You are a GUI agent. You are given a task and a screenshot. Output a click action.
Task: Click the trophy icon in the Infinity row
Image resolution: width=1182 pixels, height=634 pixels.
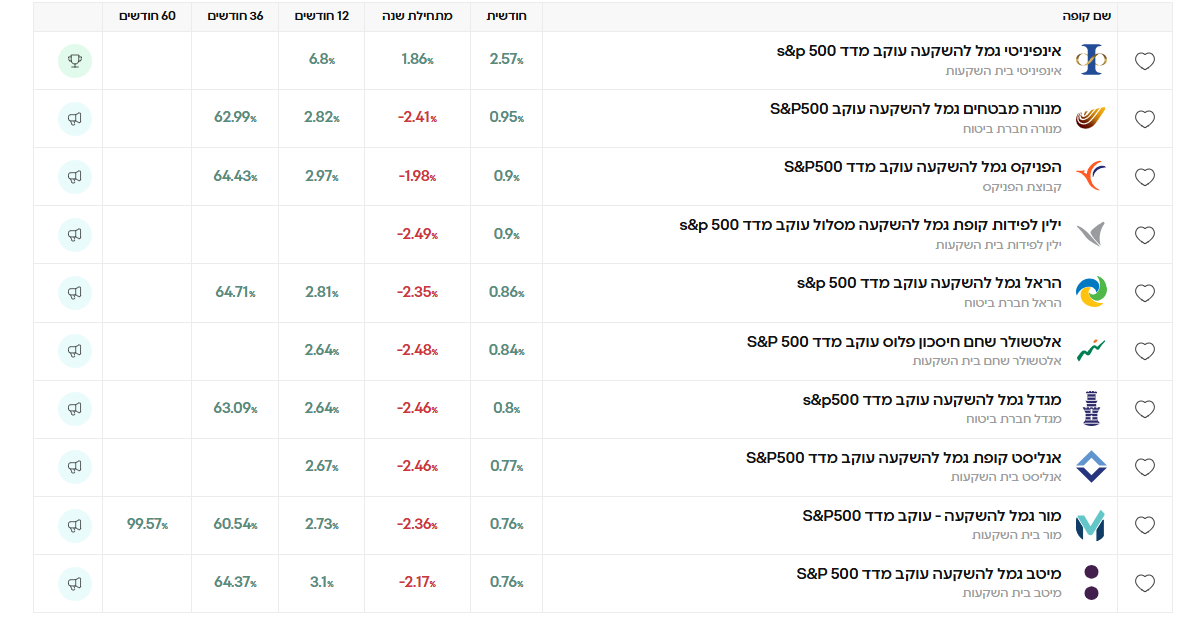point(75,61)
